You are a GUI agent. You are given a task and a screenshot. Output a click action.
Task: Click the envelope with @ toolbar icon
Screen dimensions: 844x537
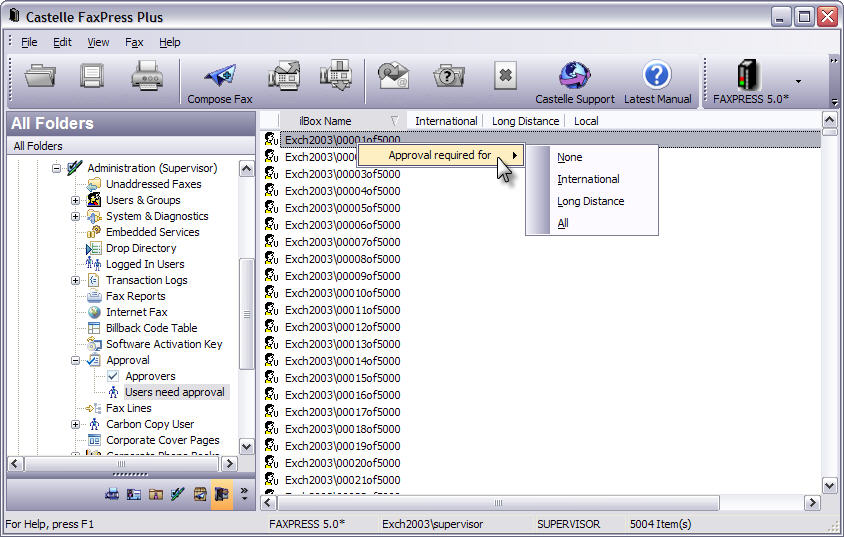(x=393, y=75)
